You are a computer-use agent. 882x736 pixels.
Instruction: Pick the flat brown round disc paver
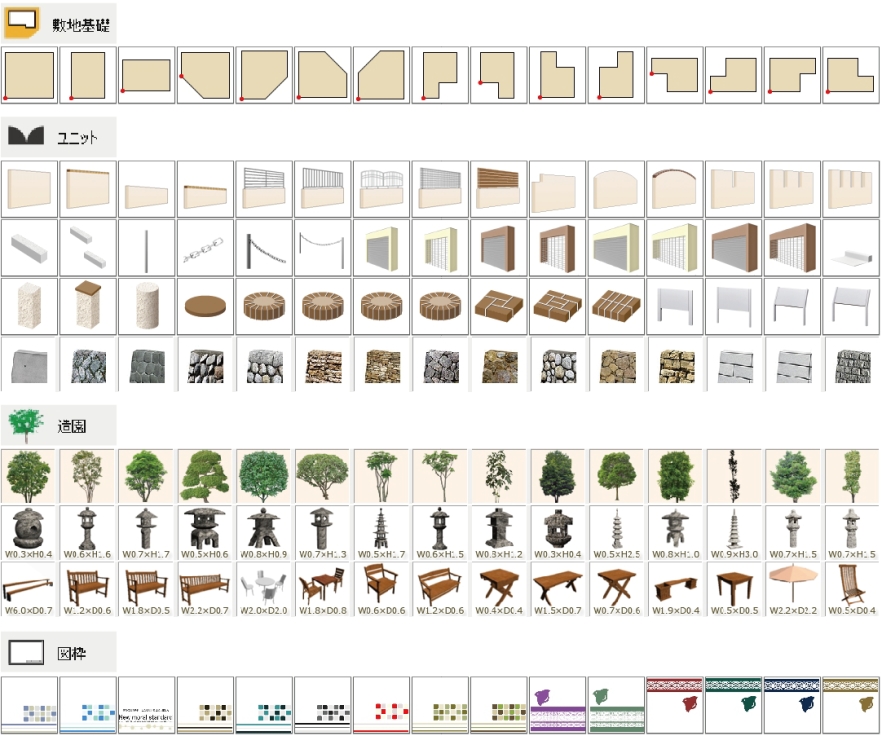click(x=205, y=306)
